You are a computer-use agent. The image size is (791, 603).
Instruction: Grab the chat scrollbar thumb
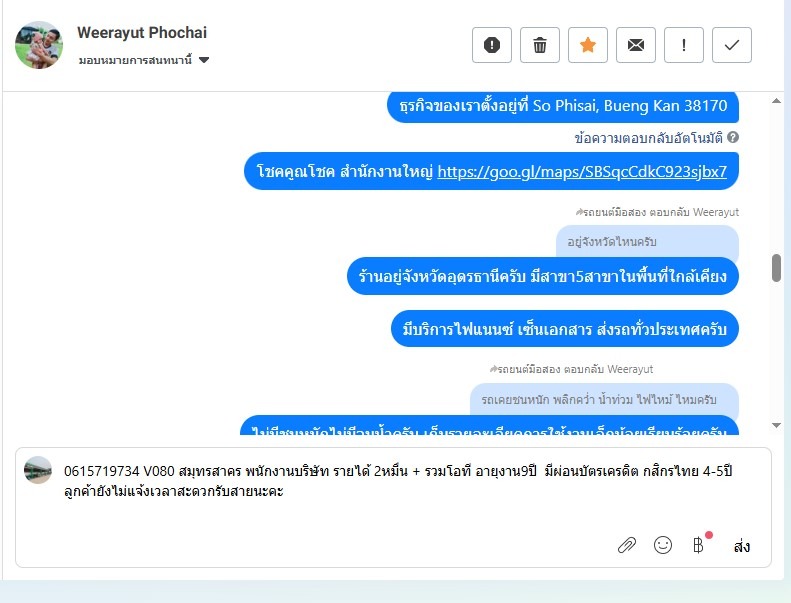point(776,268)
